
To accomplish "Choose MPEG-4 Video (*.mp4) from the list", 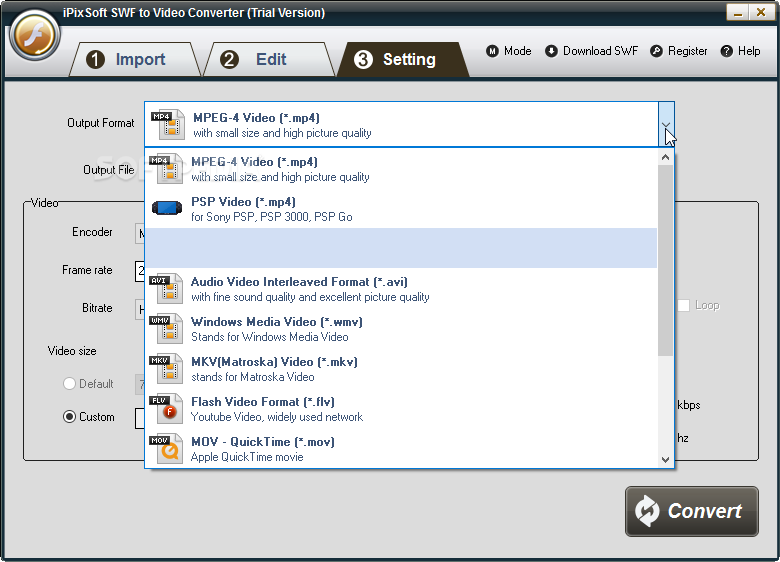I will (401, 169).
